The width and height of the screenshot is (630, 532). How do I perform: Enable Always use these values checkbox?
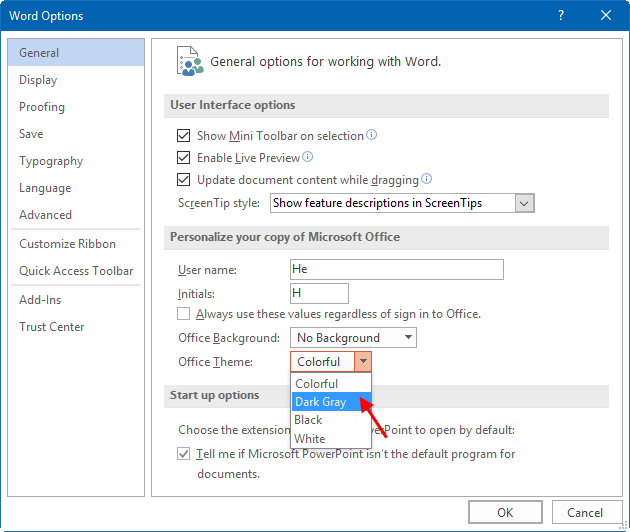tap(184, 313)
